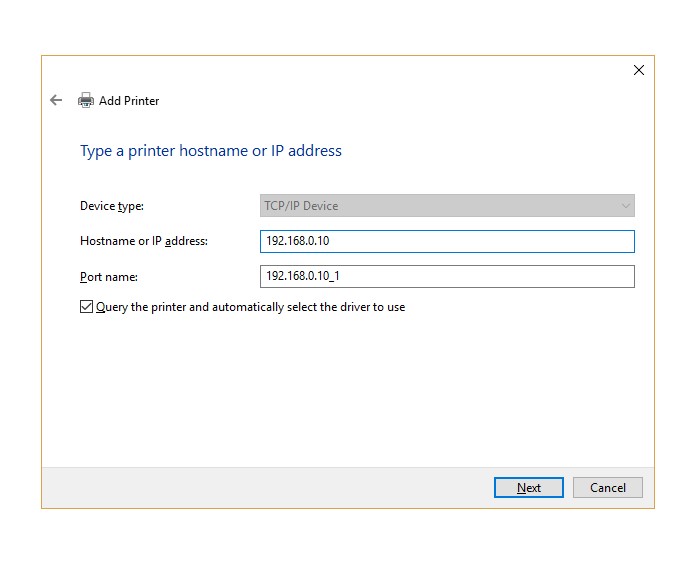This screenshot has width=696, height=564.
Task: Click the printer icon beside Add Printer
Action: pos(86,100)
